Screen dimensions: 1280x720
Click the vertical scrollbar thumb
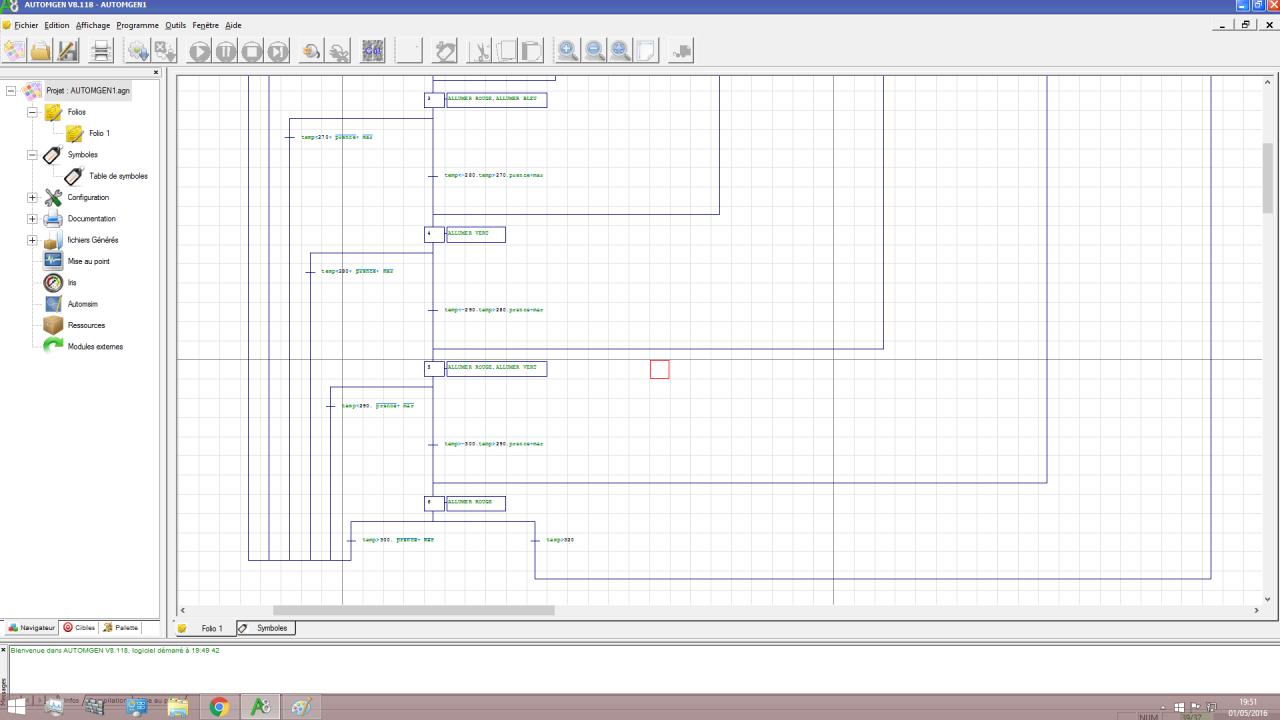(x=1268, y=178)
